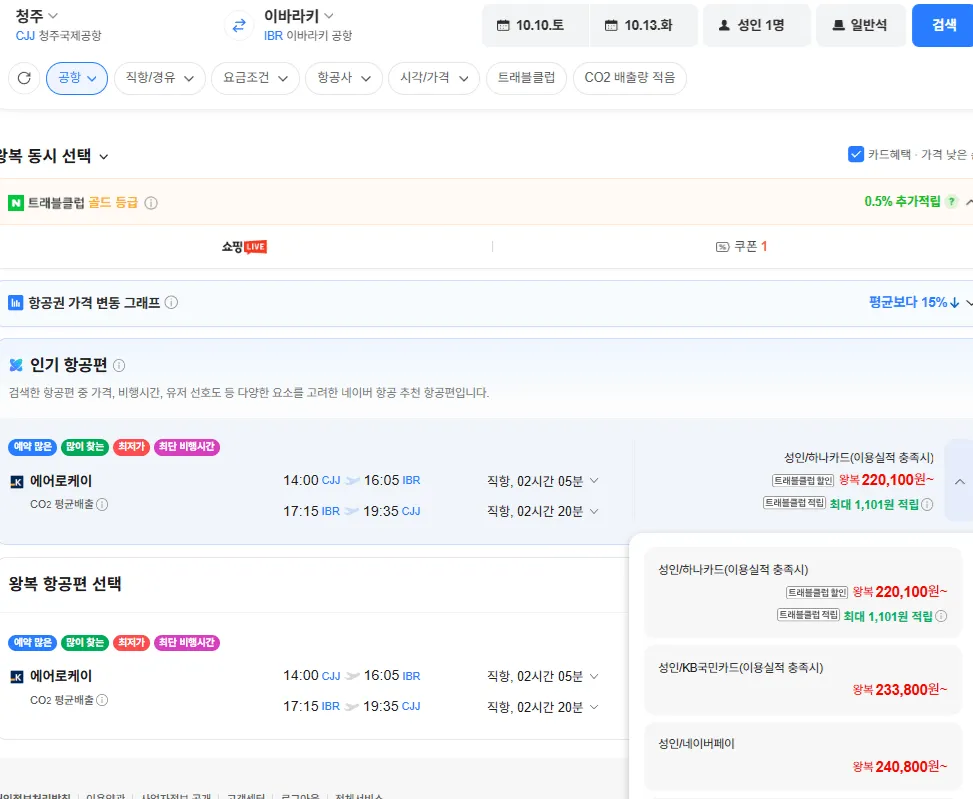Change seat class 일반석
The height and width of the screenshot is (799, 973).
[861, 25]
